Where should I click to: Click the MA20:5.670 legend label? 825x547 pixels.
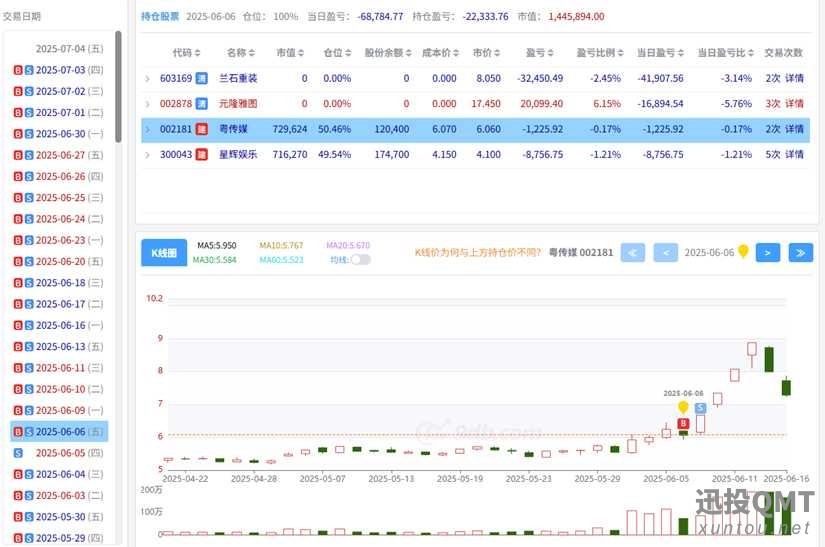348,246
